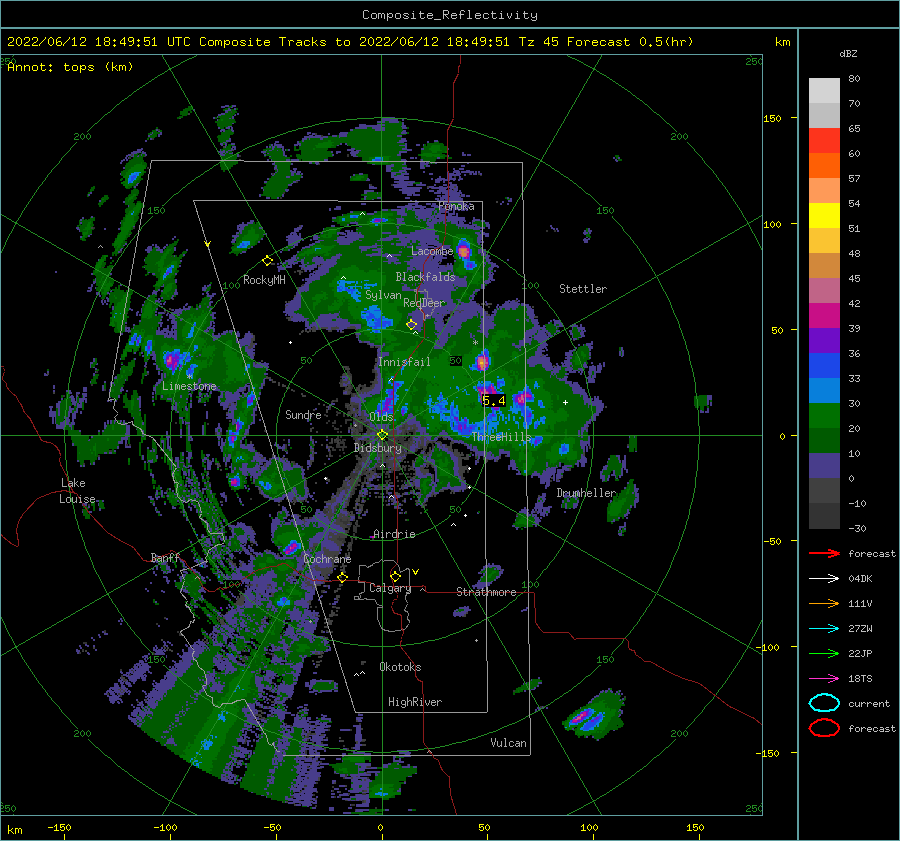Image resolution: width=900 pixels, height=841 pixels.
Task: Click the orange 111V arrow in legend
Action: pos(824,603)
